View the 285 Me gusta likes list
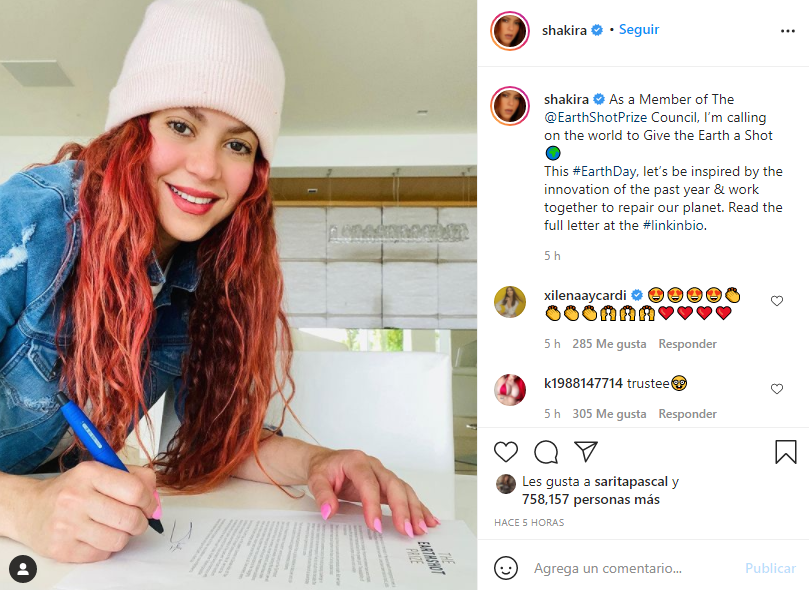Screen dimensions: 809x590 pyautogui.click(x=609, y=344)
